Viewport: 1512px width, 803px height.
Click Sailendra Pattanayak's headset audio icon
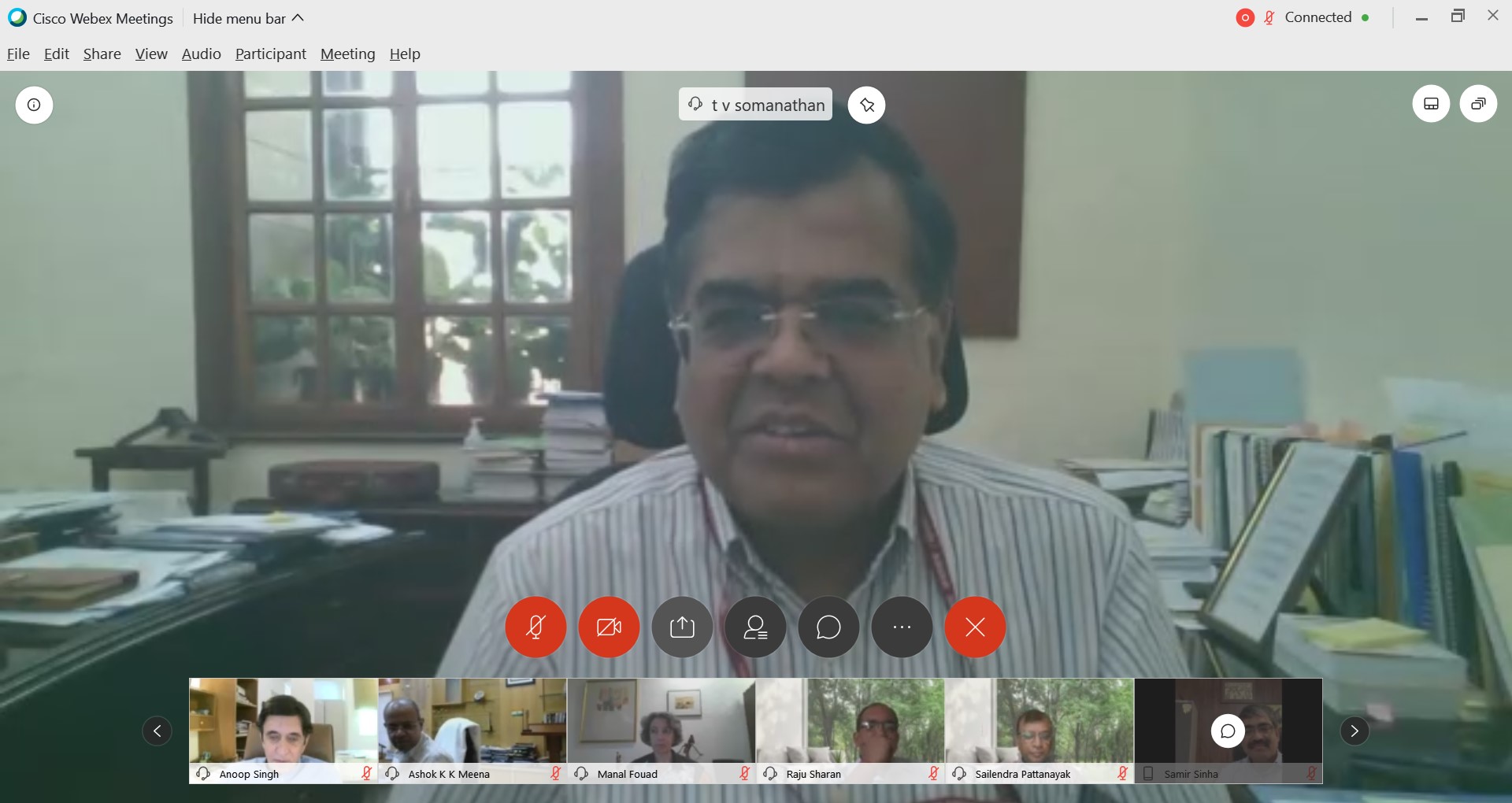point(959,774)
